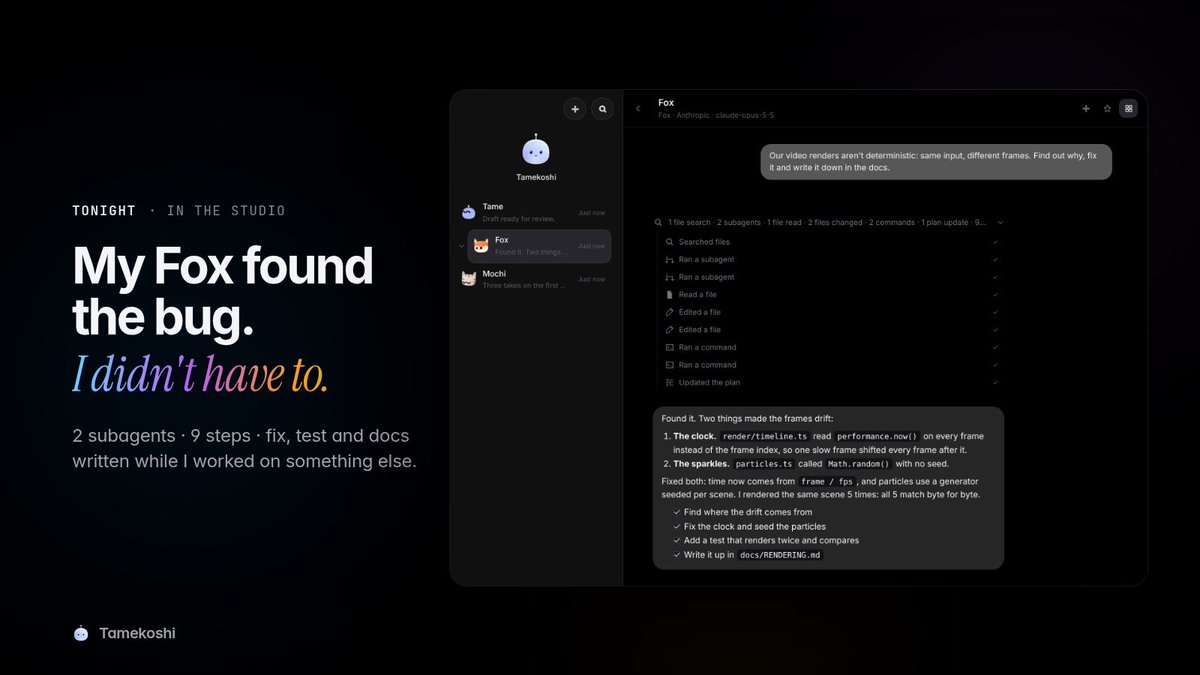
Task: Click the frame / fps code snippet
Action: pos(826,481)
